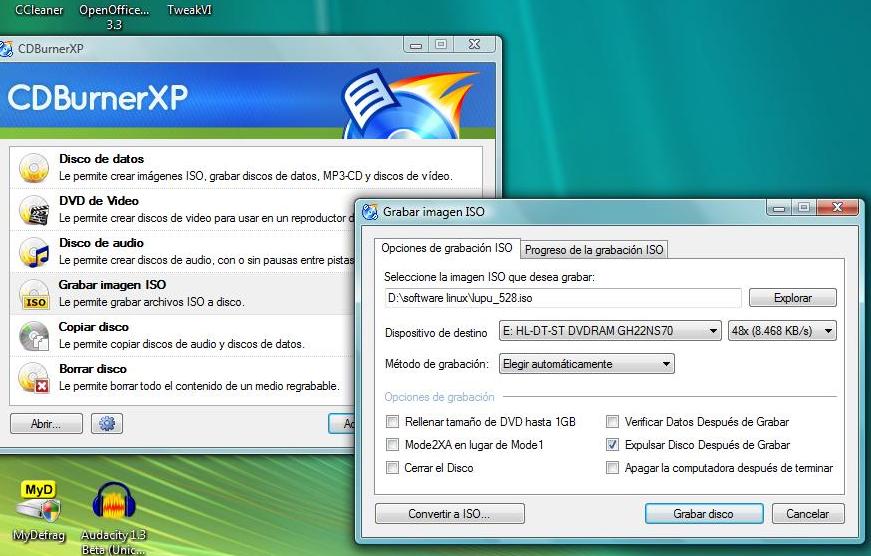The height and width of the screenshot is (556, 871).
Task: Close the Grabar imagen ISO dialog
Action: pos(838,208)
